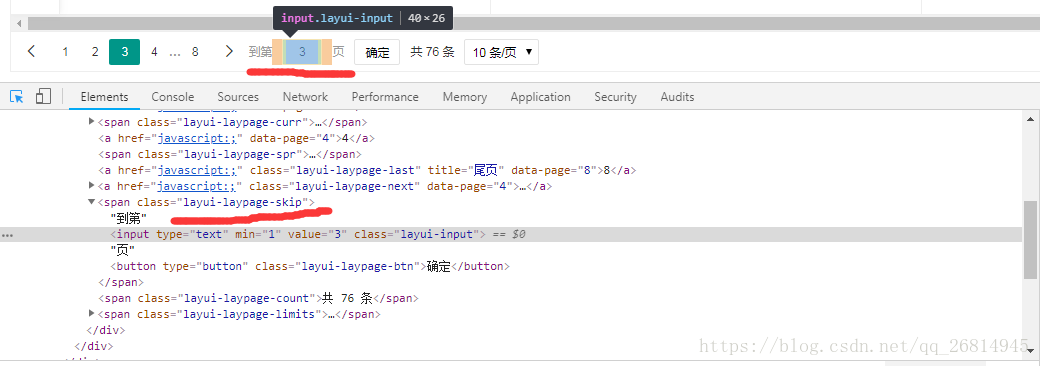Switch to the Network tab

pyautogui.click(x=305, y=97)
